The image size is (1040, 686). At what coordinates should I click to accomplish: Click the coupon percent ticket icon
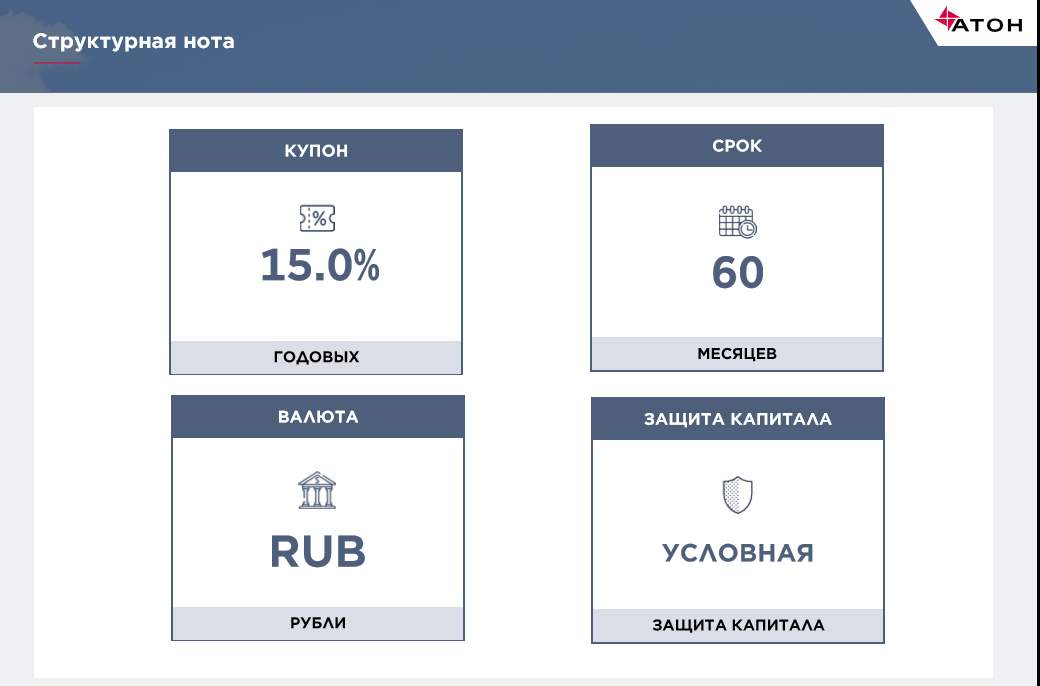tap(317, 217)
